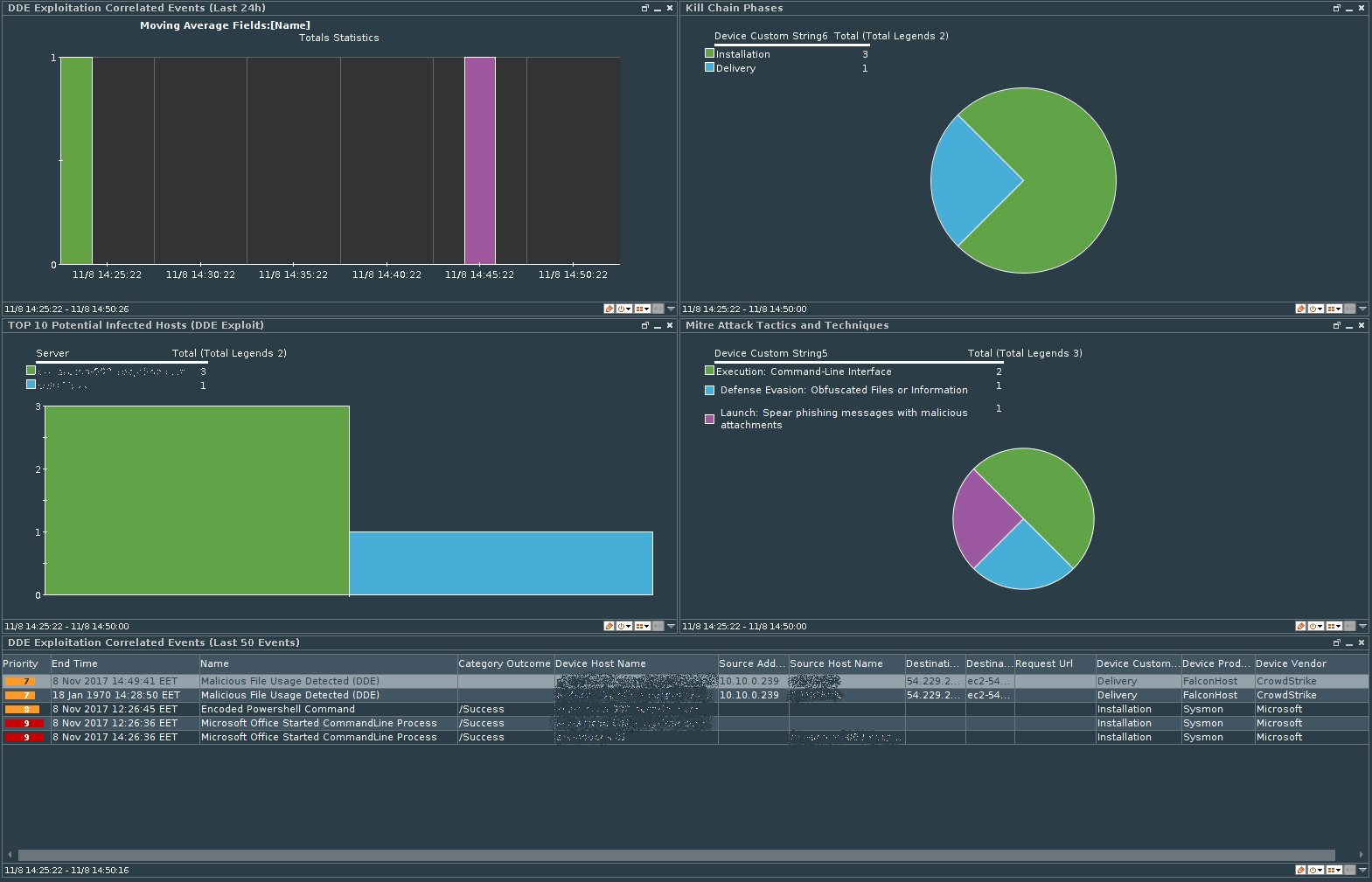Click the Category Outcome column header
Viewport: 1372px width, 882px height.
point(504,663)
